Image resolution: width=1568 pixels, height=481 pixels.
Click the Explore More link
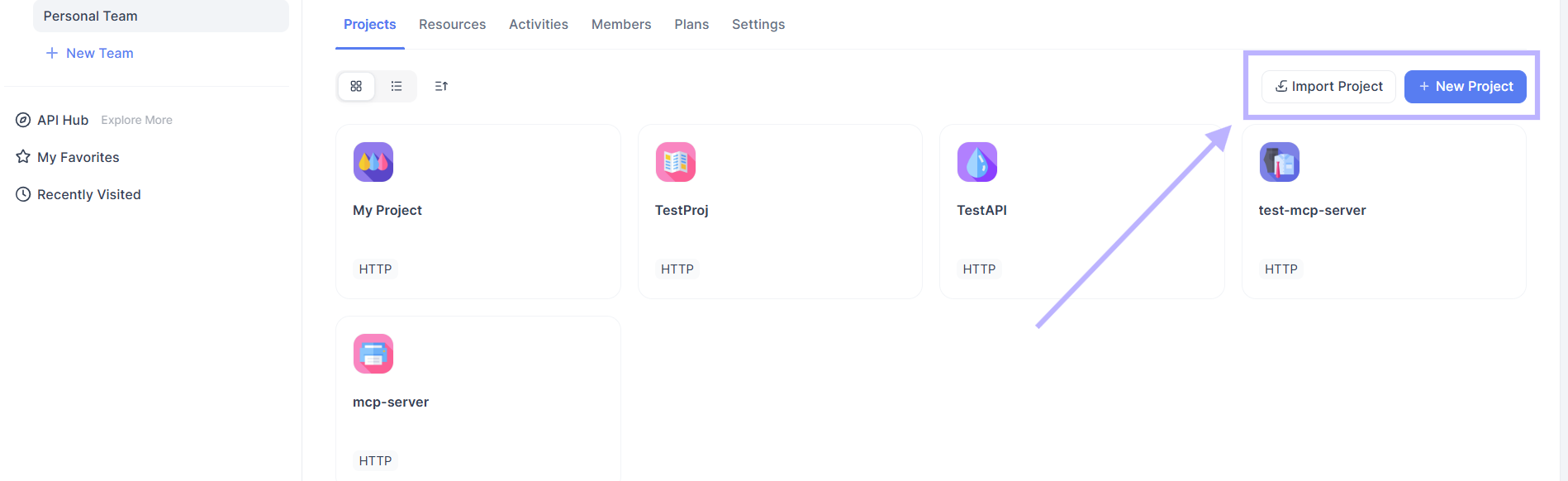pos(136,120)
